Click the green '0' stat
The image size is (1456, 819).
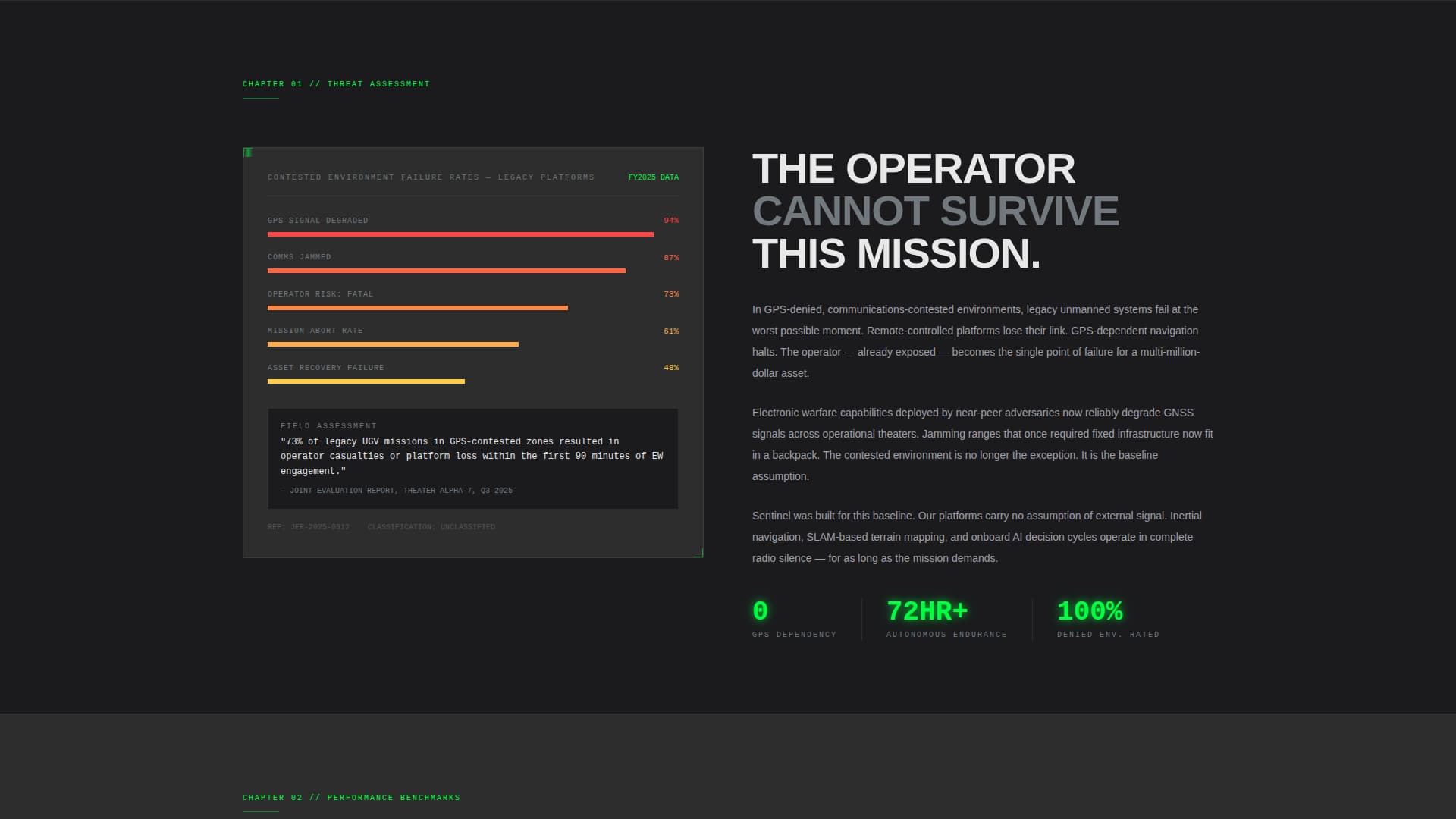tap(760, 611)
